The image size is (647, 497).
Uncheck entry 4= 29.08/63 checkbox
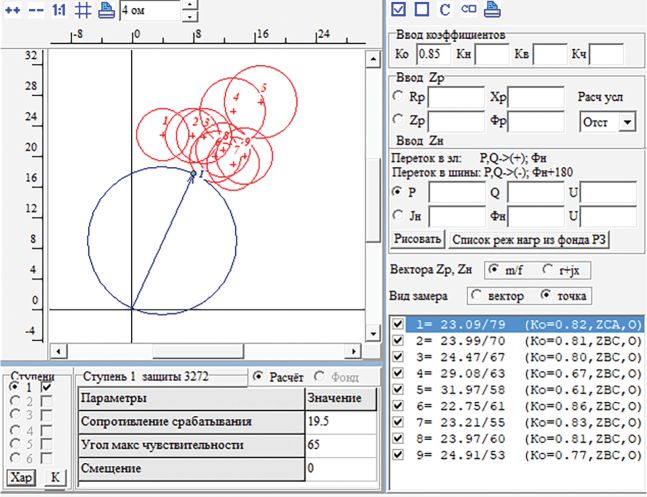click(x=398, y=372)
